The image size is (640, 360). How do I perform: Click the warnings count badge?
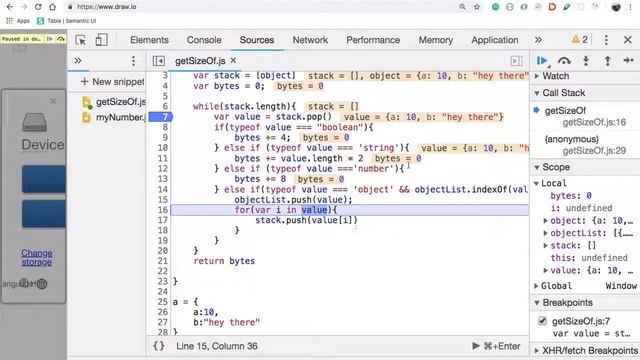click(580, 40)
